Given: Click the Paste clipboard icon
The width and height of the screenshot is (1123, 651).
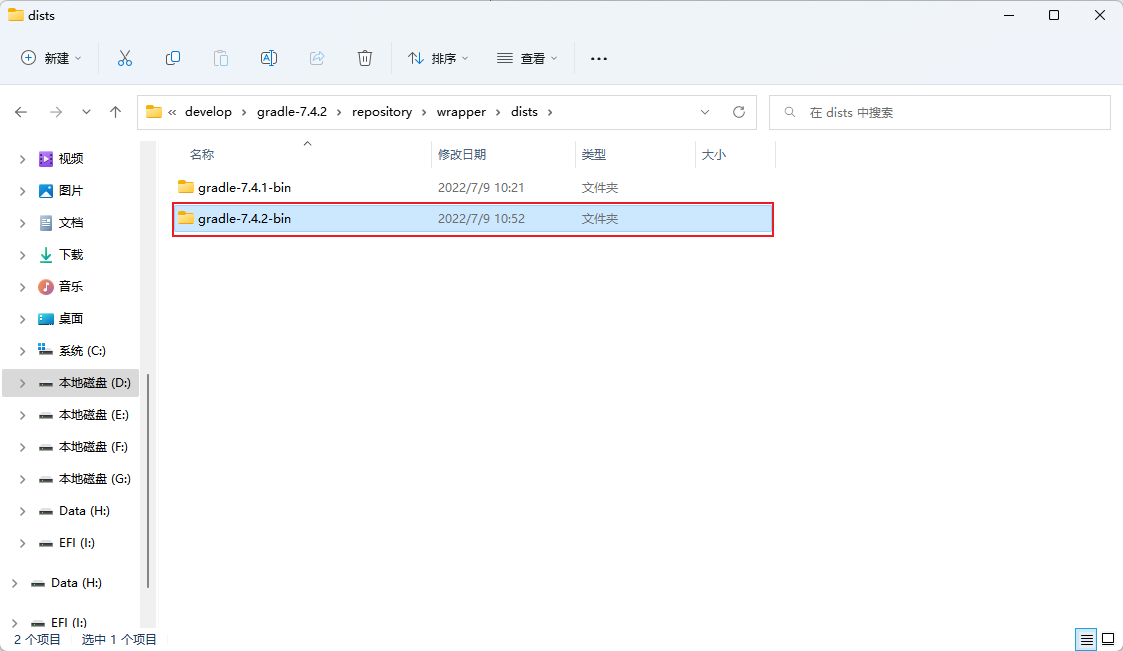Looking at the screenshot, I should point(221,58).
